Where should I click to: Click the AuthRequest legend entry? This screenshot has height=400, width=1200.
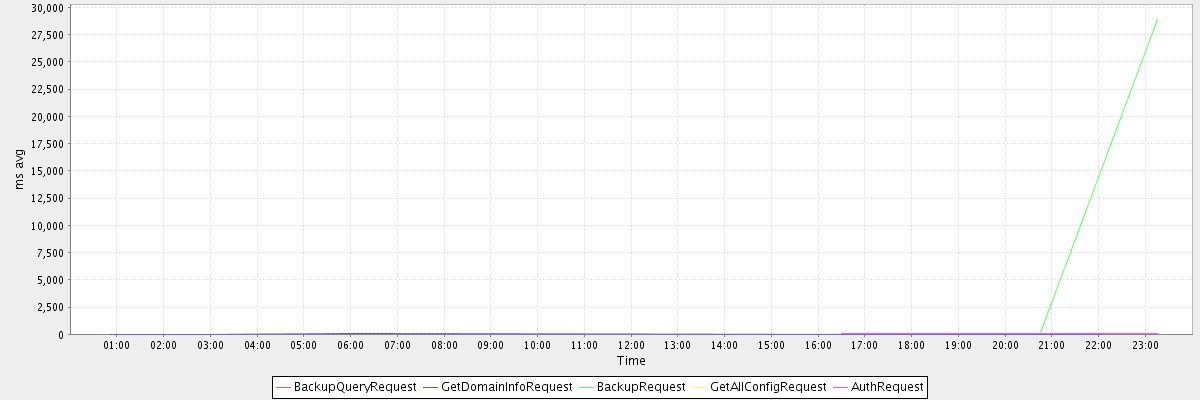click(x=886, y=386)
